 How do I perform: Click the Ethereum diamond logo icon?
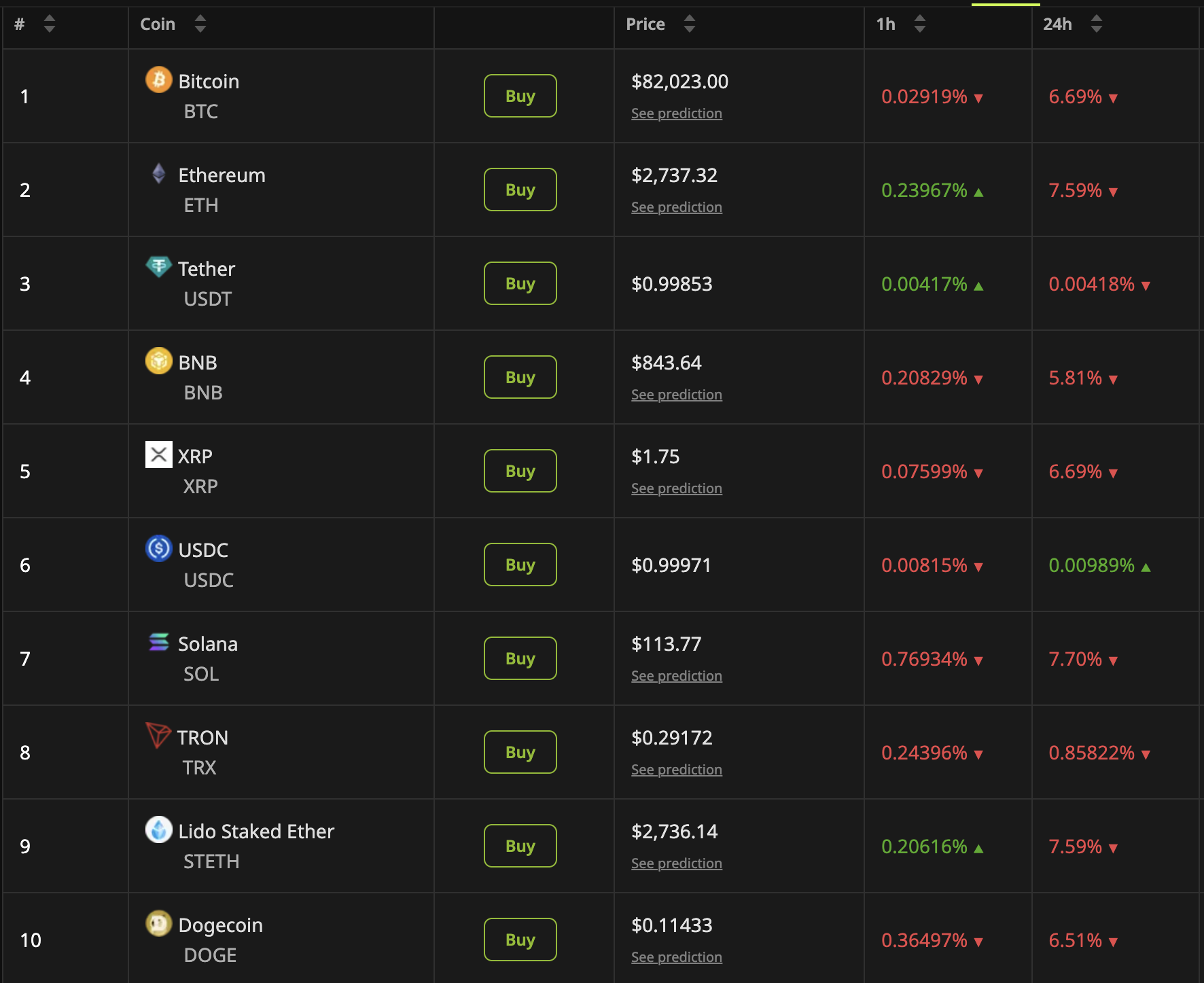[x=158, y=174]
